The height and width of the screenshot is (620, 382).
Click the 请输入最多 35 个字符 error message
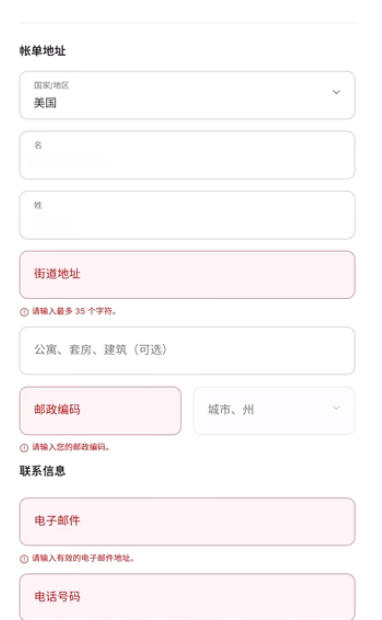click(74, 311)
